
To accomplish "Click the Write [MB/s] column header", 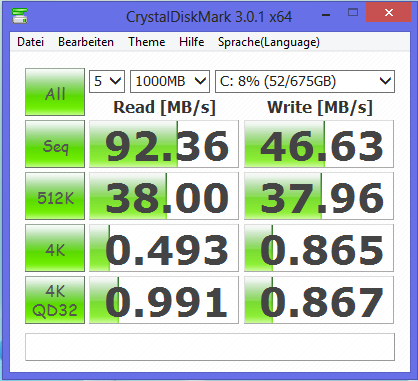I will click(x=320, y=107).
